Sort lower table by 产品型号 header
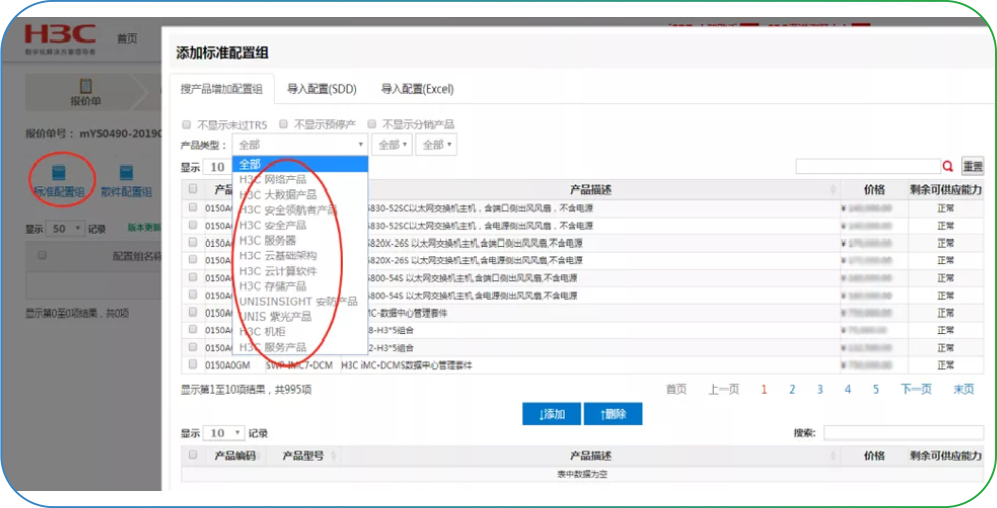The height and width of the screenshot is (508, 997). [303, 455]
